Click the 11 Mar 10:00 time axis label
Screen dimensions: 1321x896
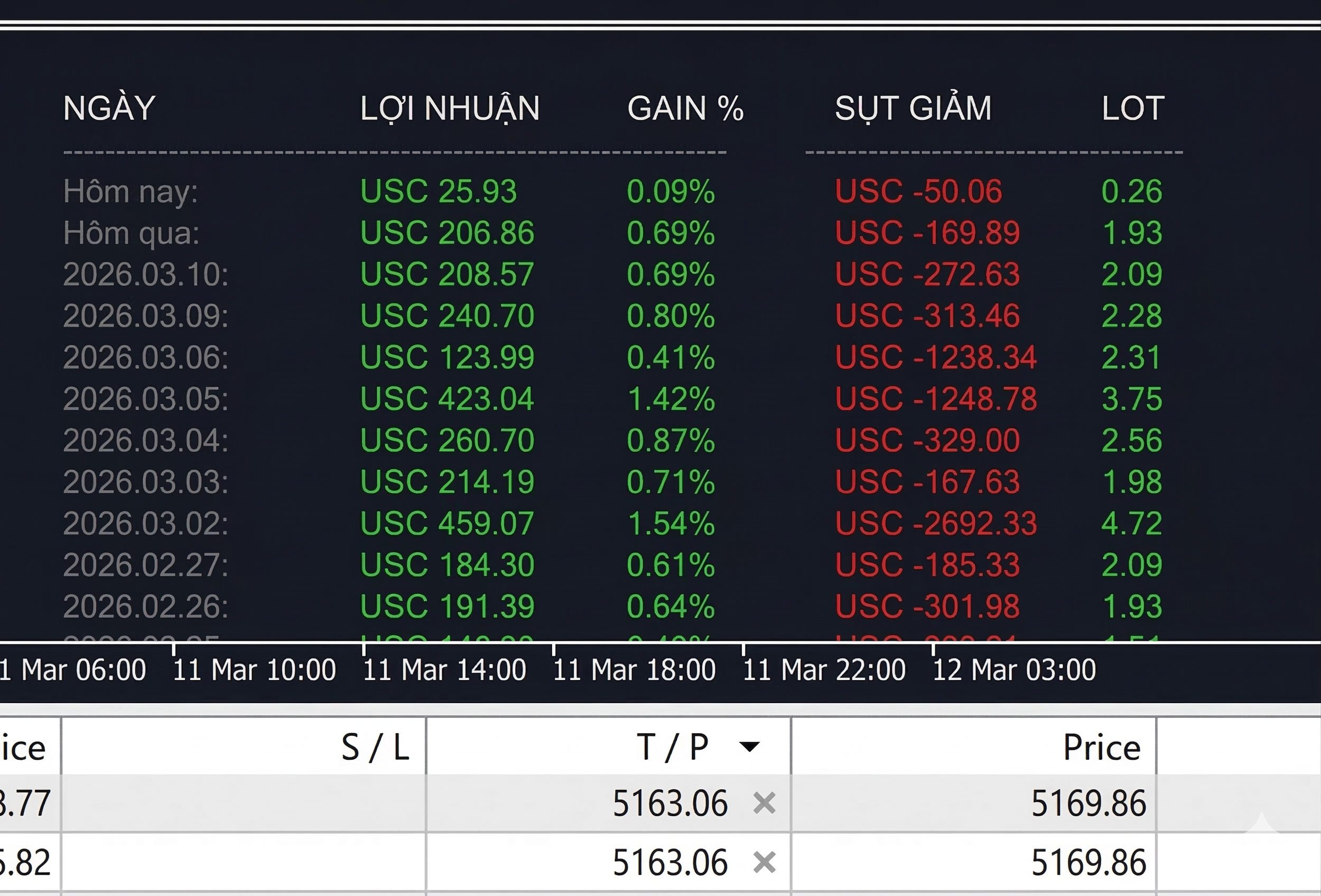click(254, 670)
